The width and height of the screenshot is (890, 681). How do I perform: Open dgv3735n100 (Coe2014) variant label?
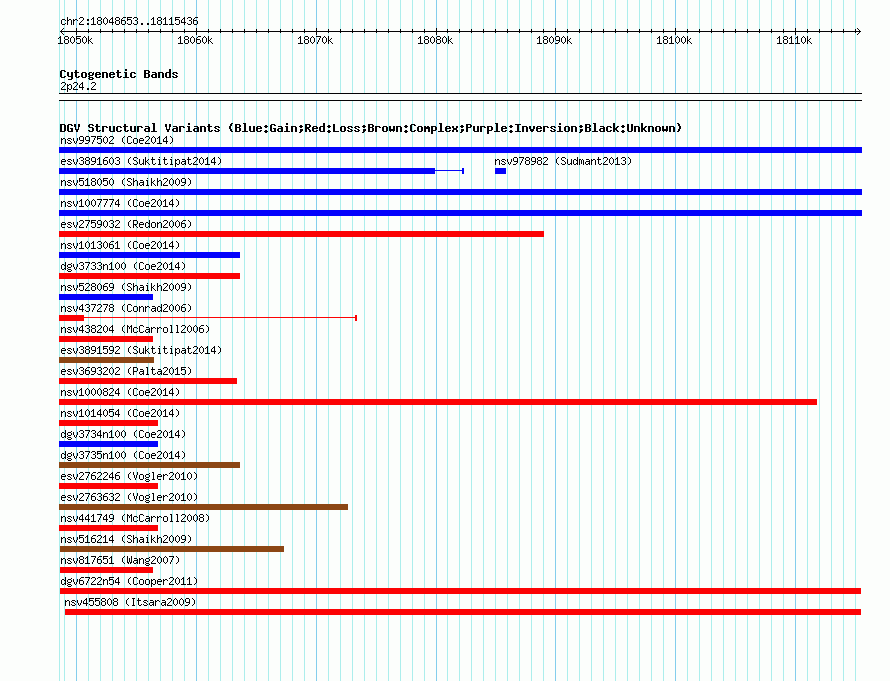tap(123, 455)
